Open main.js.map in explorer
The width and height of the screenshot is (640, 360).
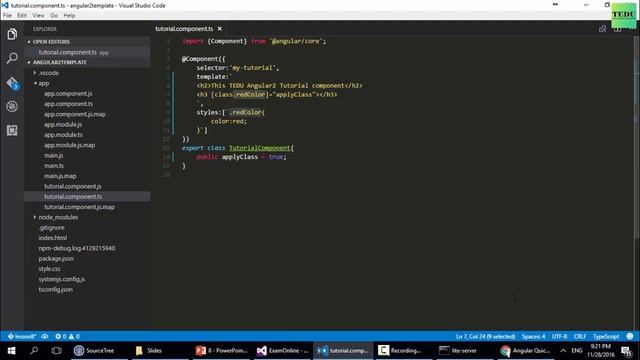[x=60, y=176]
